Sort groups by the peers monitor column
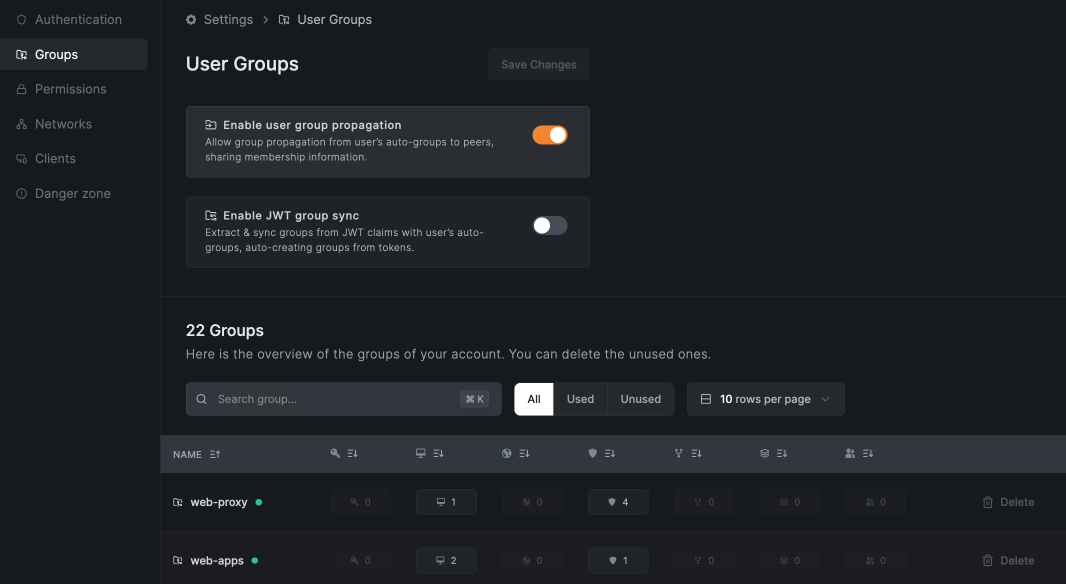Screen dimensions: 1066x584 coord(429,454)
